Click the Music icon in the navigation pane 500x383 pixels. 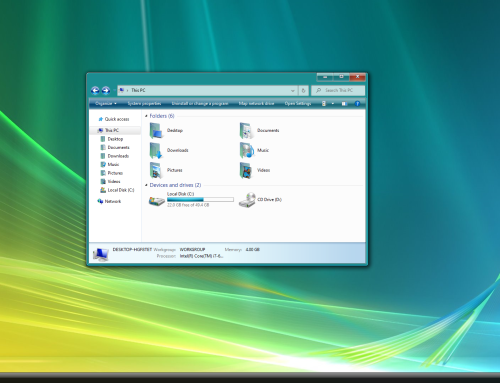point(103,164)
